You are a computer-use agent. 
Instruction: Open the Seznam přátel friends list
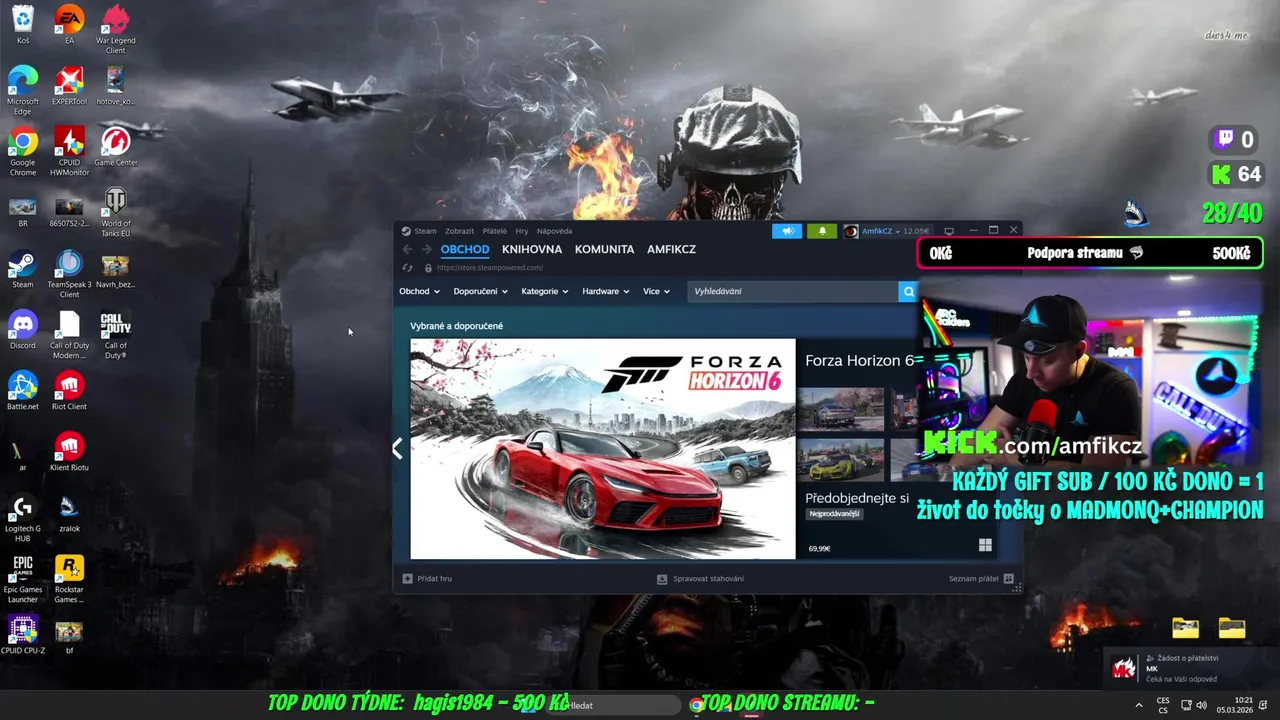tap(981, 579)
